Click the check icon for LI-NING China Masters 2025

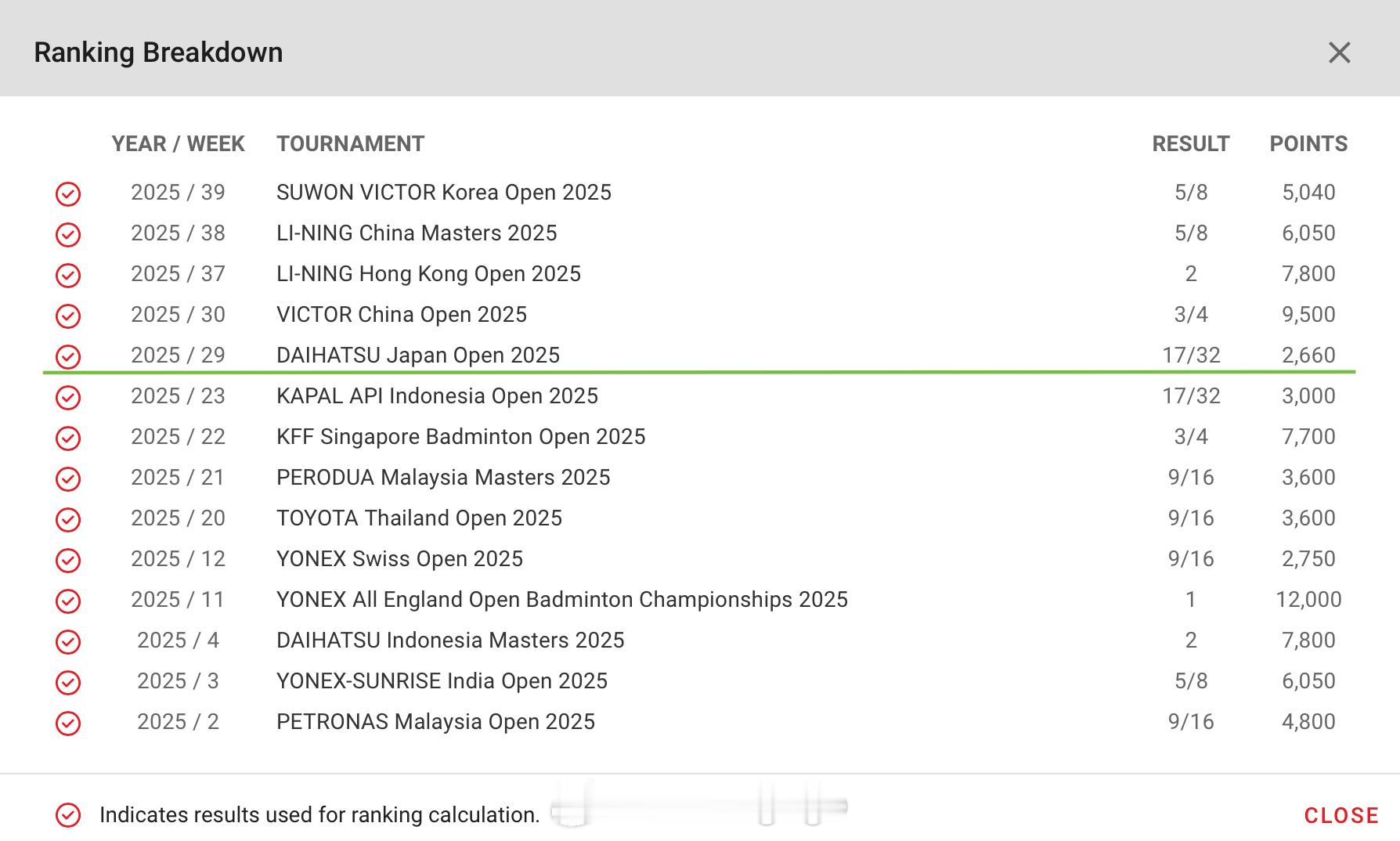point(68,234)
